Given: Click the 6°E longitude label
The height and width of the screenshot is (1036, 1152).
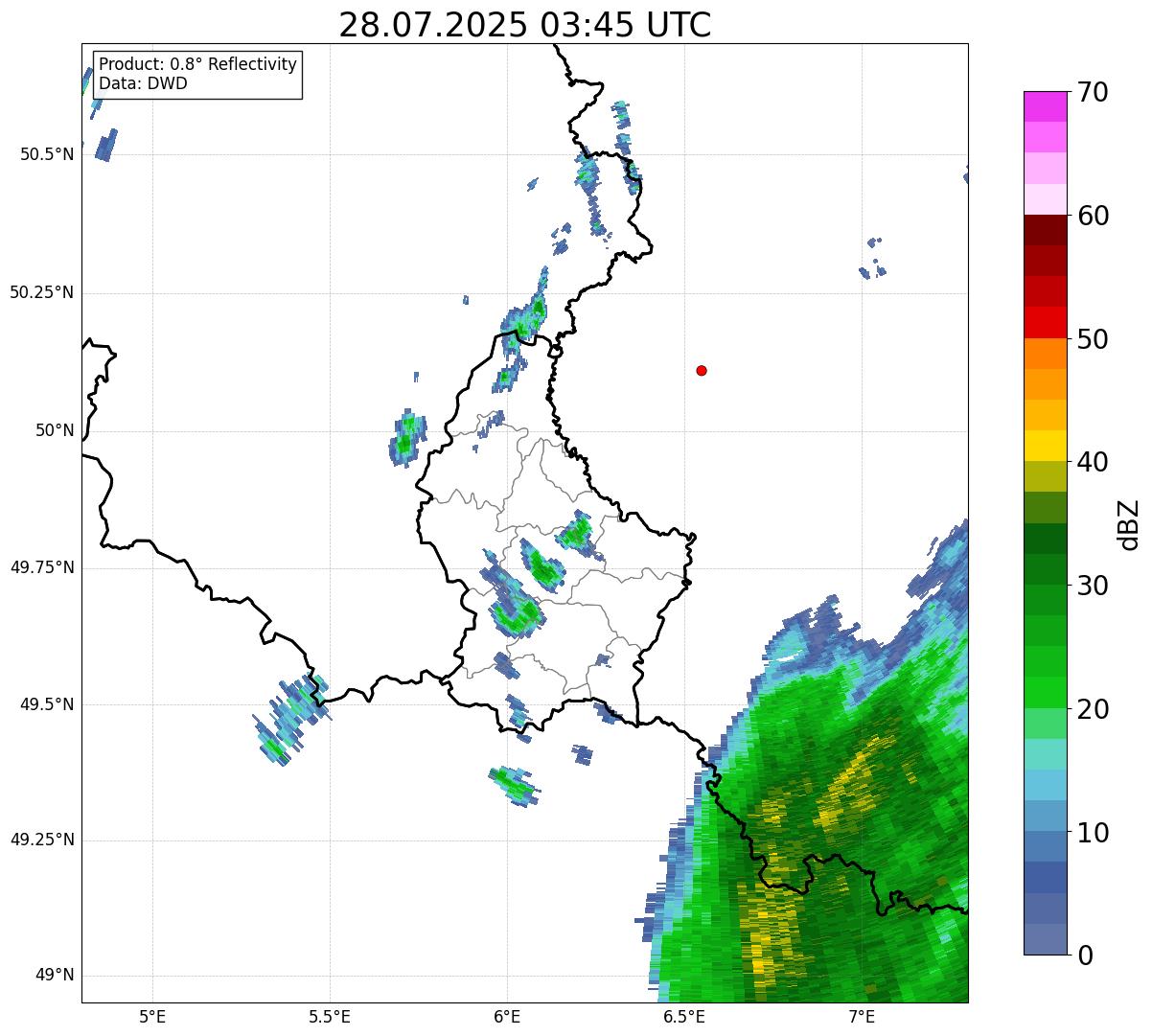Looking at the screenshot, I should pos(507,1016).
